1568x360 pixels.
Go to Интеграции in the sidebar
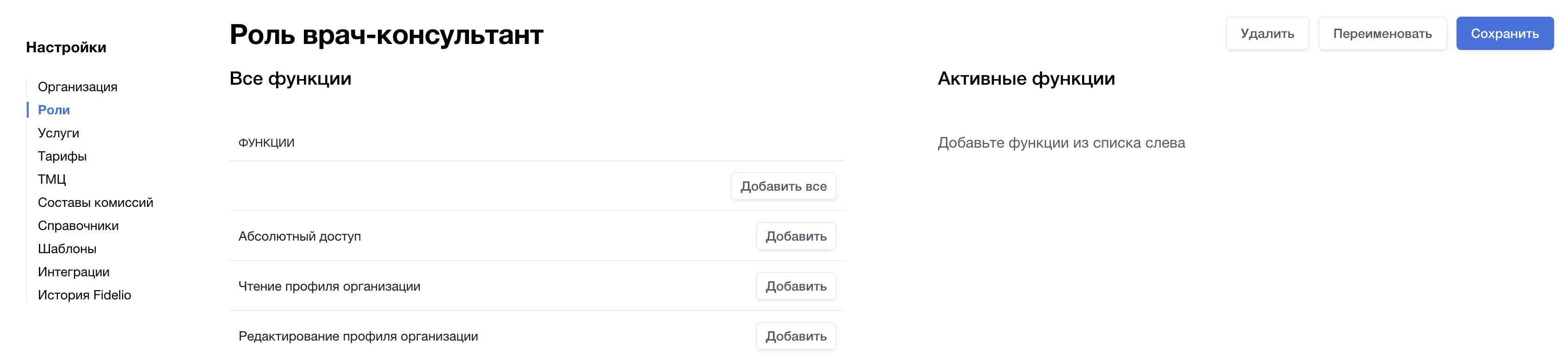74,272
